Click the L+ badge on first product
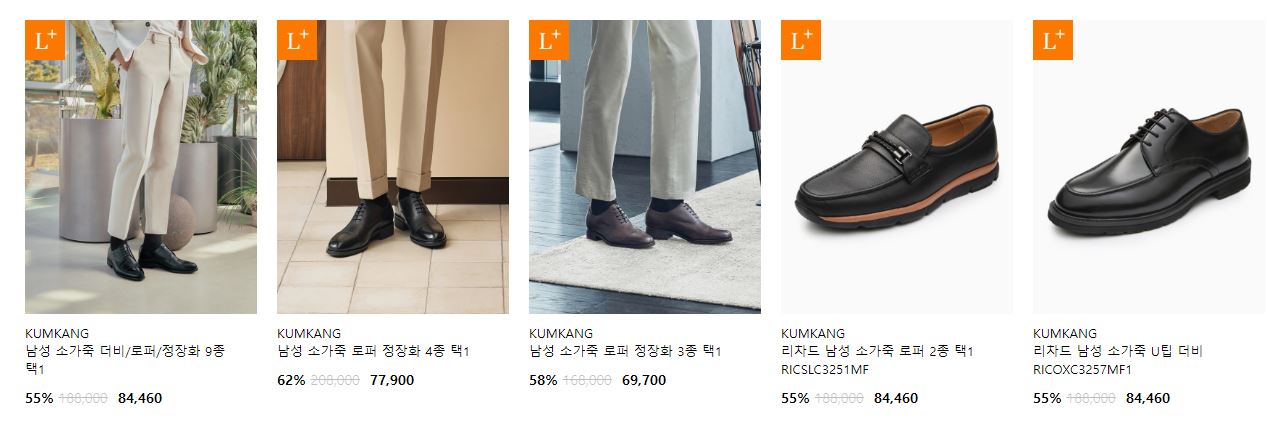The height and width of the screenshot is (447, 1267). point(45,40)
